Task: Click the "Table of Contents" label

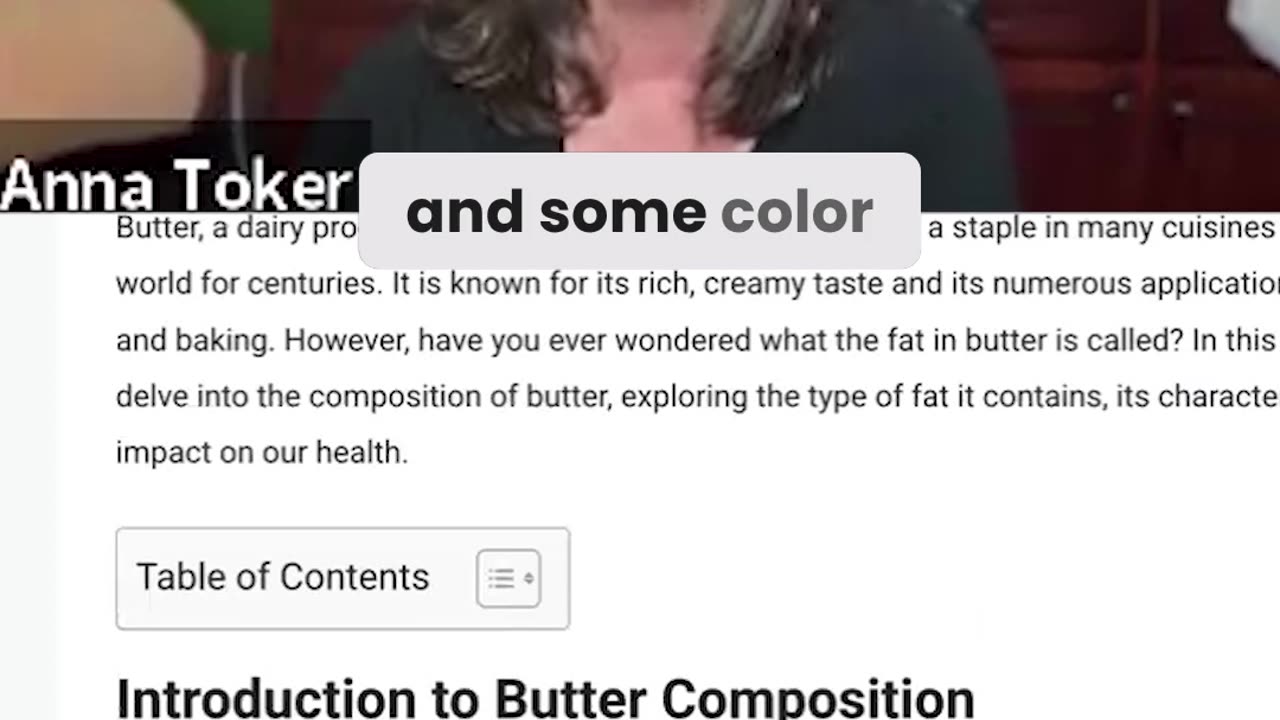Action: pos(283,577)
